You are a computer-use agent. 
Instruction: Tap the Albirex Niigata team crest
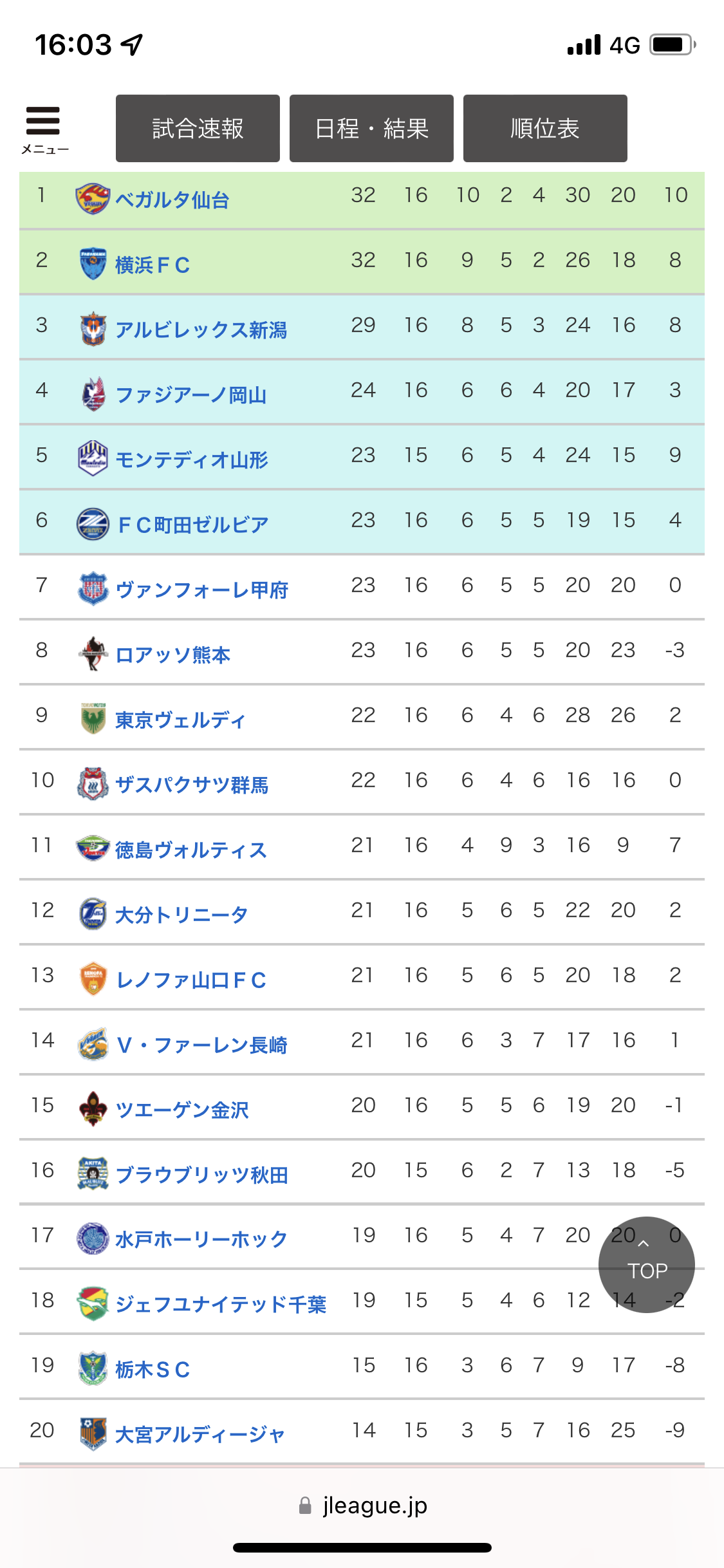pos(93,329)
